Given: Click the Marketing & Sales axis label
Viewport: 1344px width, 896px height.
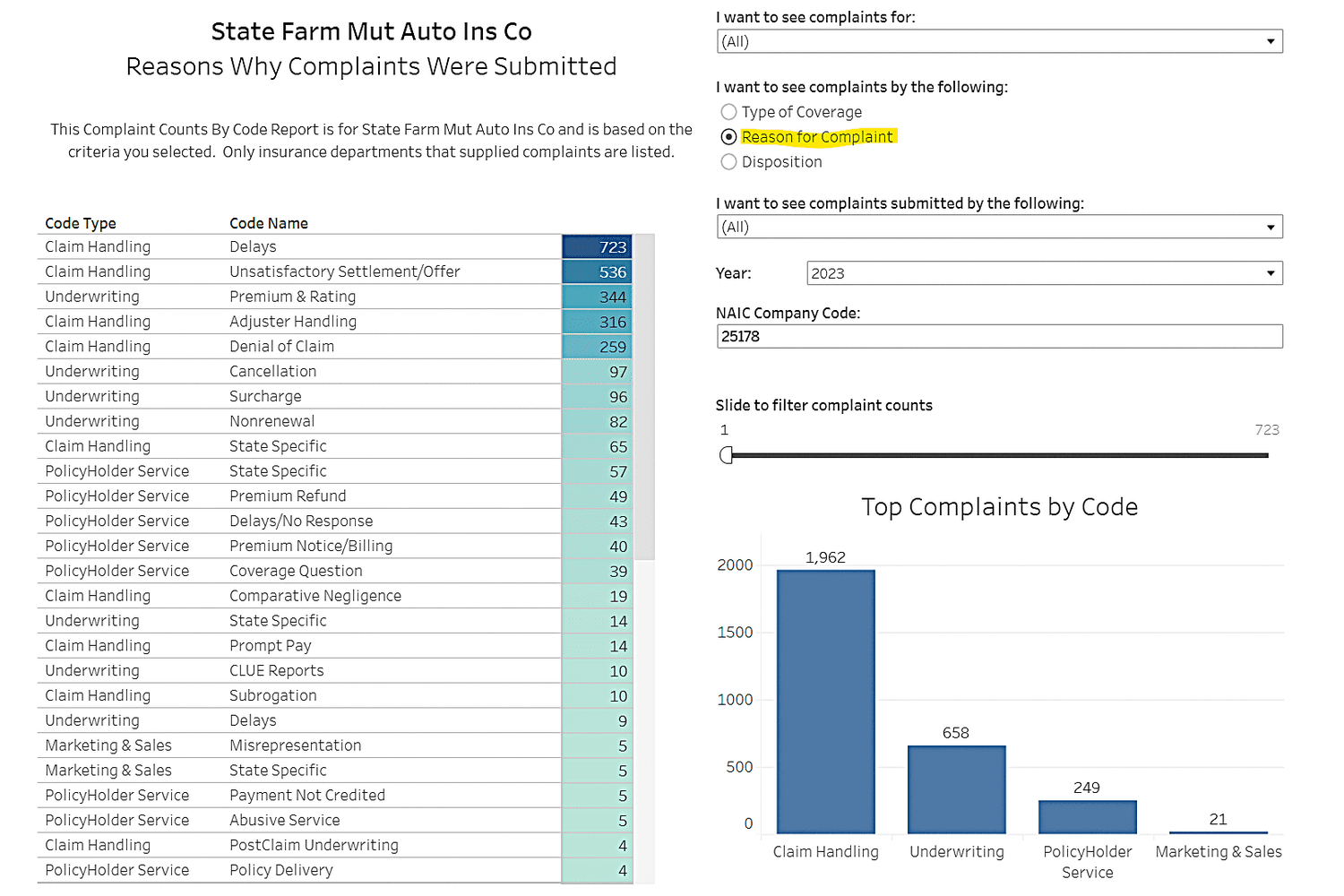Looking at the screenshot, I should [1219, 851].
